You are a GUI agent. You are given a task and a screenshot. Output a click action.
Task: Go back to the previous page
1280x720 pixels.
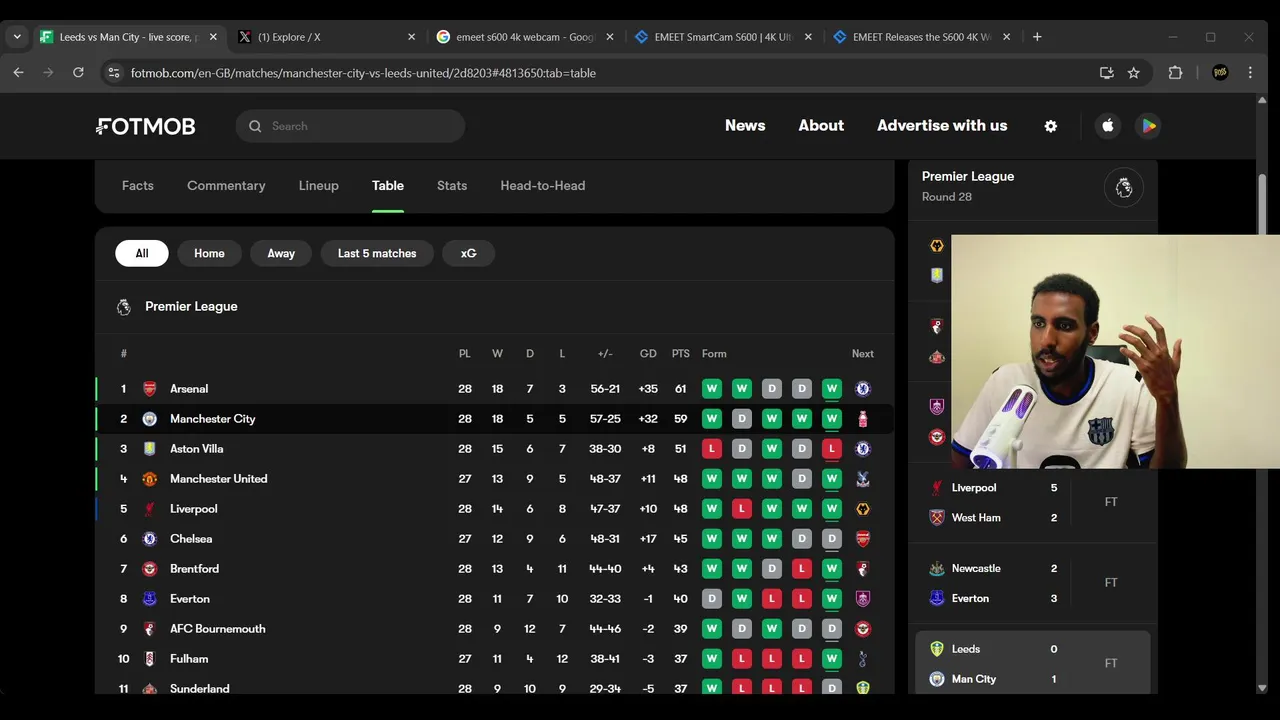pos(18,73)
